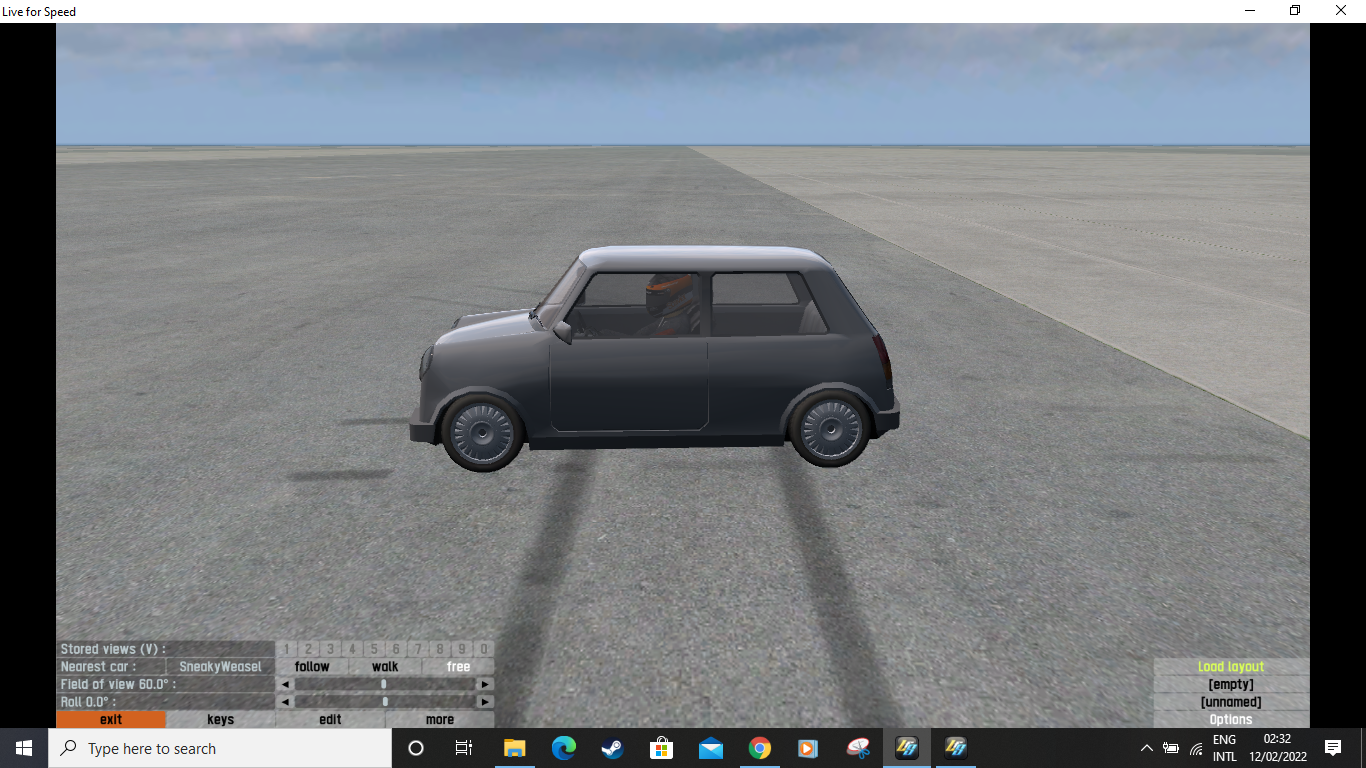Screen dimensions: 1366x768
Task: Check the battery status tray icon
Action: coord(1171,748)
